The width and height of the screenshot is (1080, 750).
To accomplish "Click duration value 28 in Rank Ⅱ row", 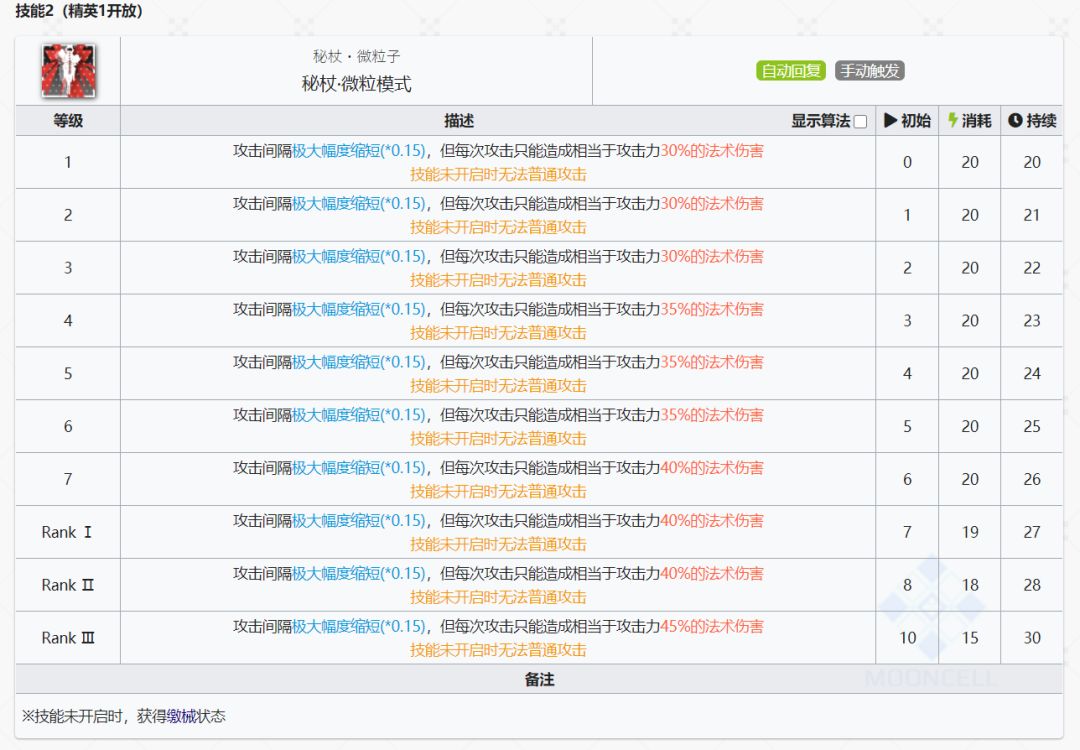I will [1032, 585].
